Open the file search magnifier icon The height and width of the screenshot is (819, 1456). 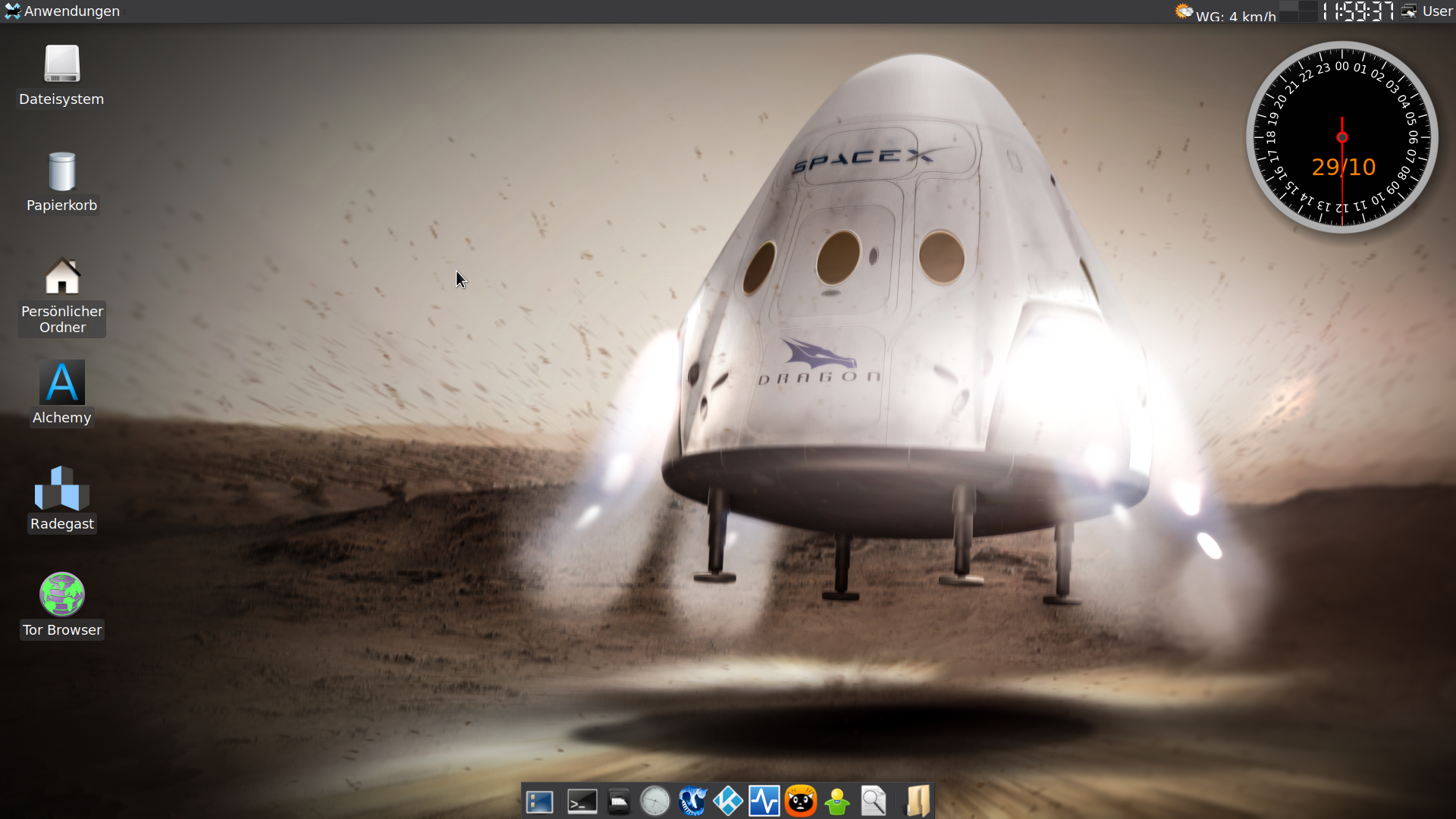(x=874, y=802)
